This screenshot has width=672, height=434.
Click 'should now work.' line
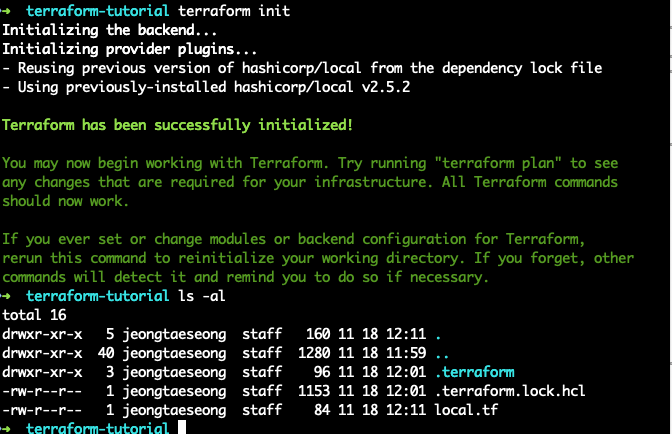[x=65, y=201]
